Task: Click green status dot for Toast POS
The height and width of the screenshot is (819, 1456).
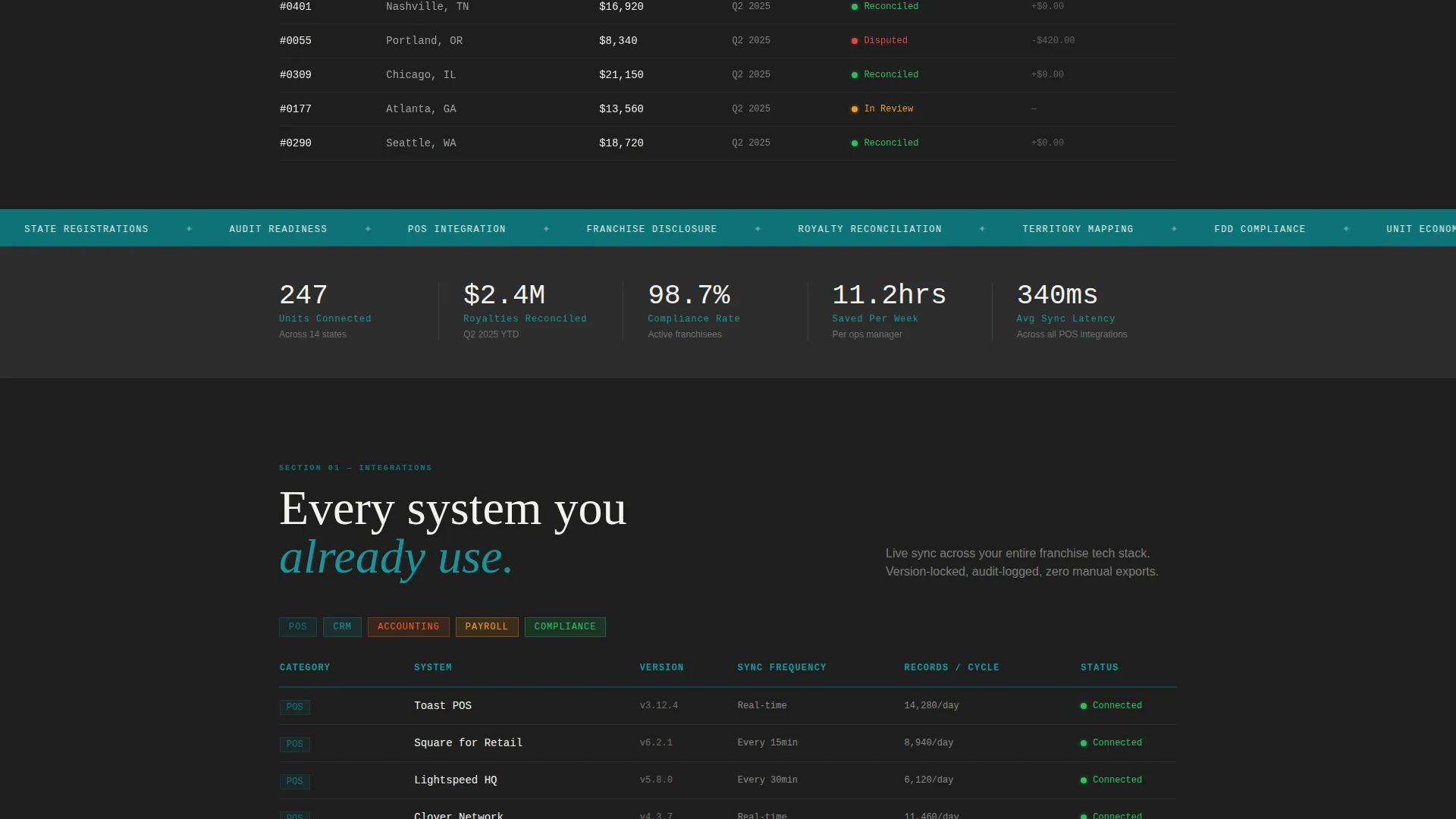Action: click(1084, 706)
